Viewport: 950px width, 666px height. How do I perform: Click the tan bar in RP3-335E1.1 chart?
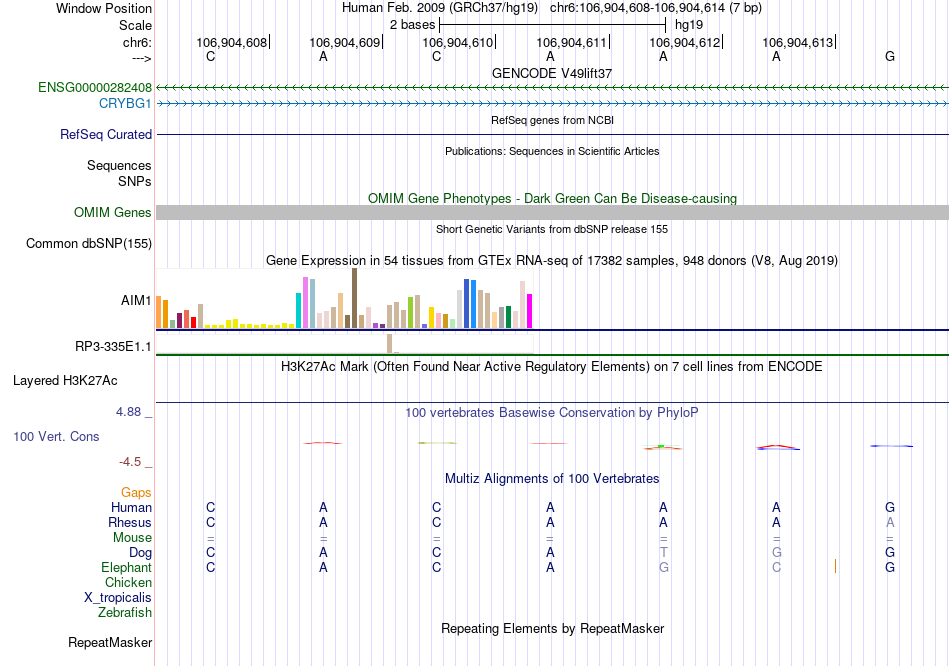pos(390,343)
